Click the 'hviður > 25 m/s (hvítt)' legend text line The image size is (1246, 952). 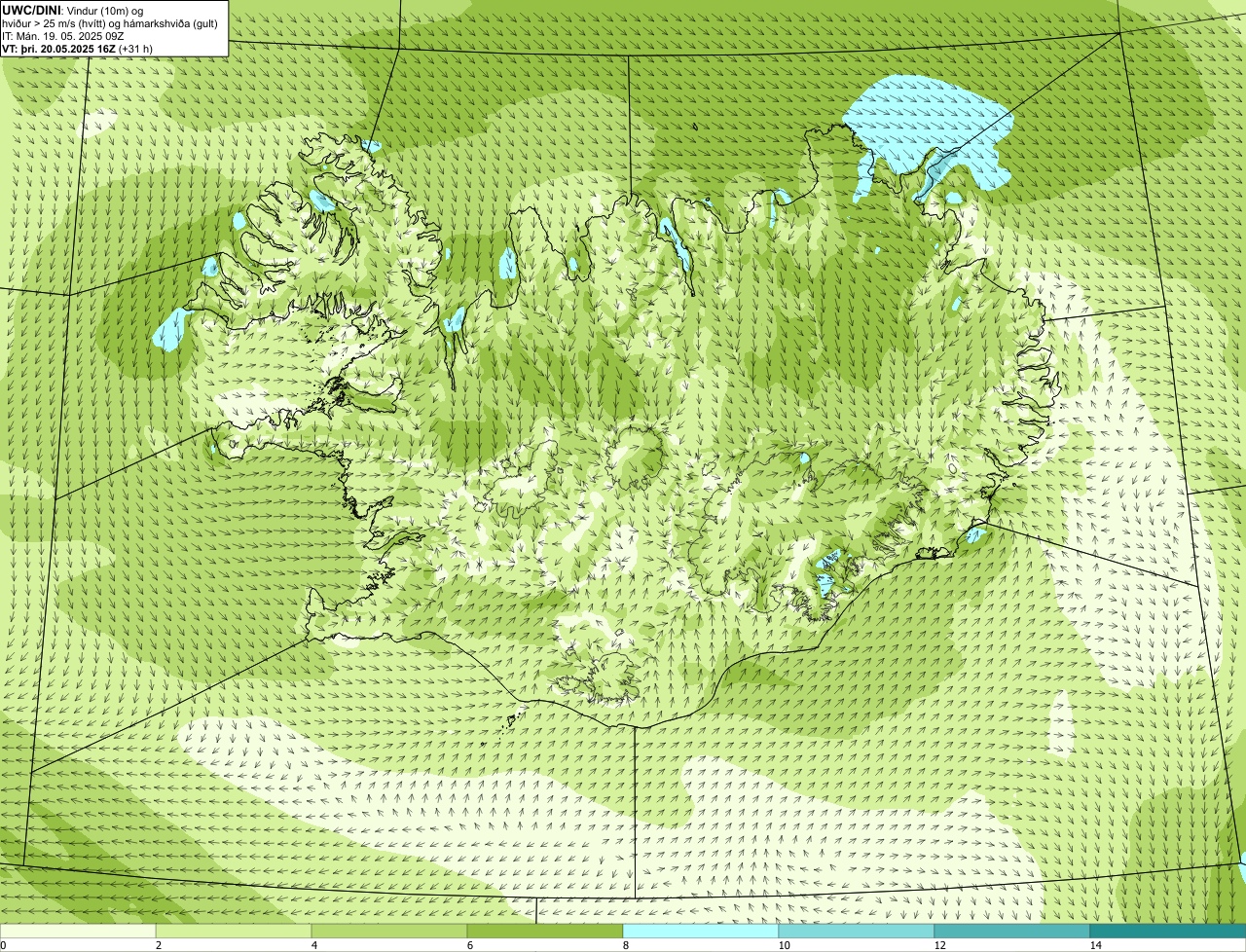click(110, 23)
